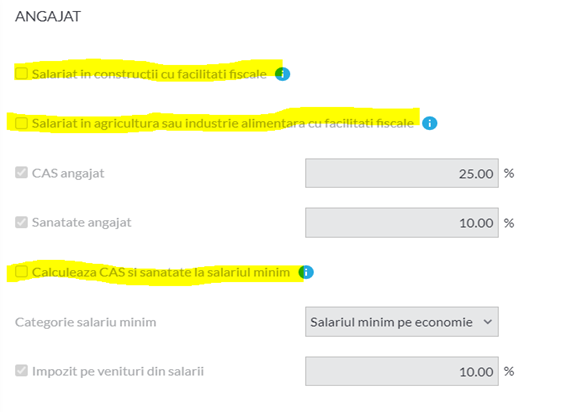Click the Impozit pe venituri 10.00 field
The height and width of the screenshot is (412, 566).
coord(402,371)
